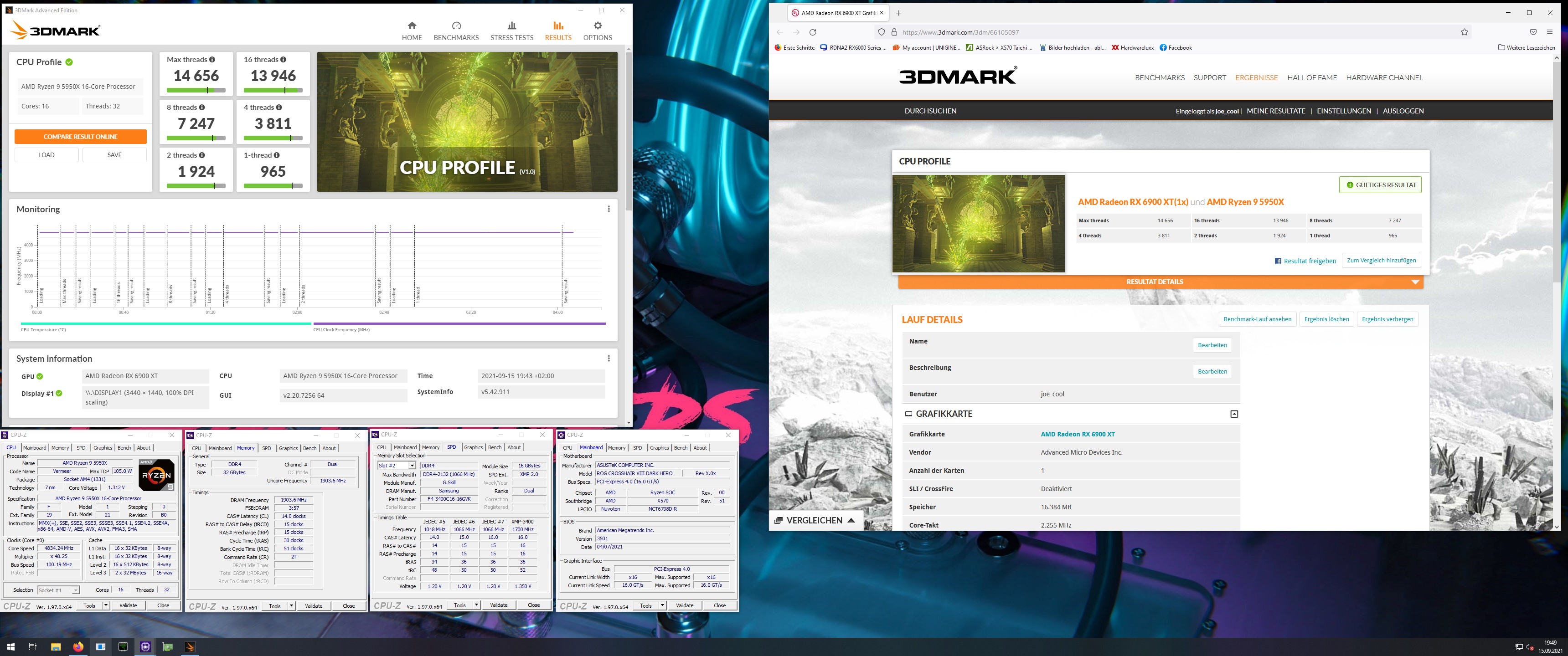
Task: Expand the VERGLEICHEN panel
Action: [x=815, y=520]
